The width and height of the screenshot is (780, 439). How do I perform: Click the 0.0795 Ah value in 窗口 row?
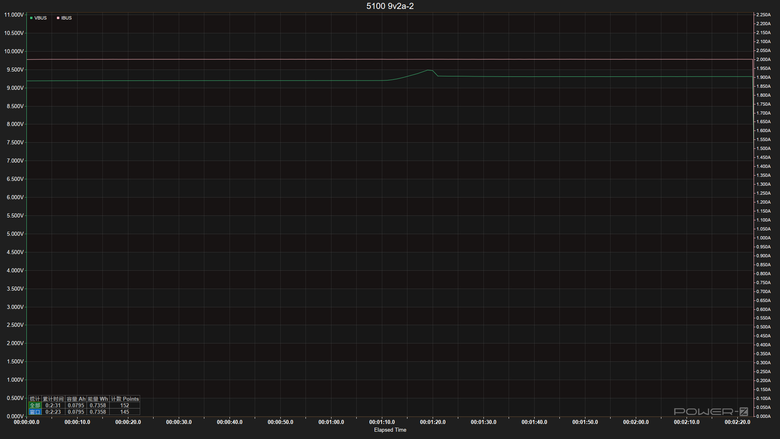coord(76,412)
